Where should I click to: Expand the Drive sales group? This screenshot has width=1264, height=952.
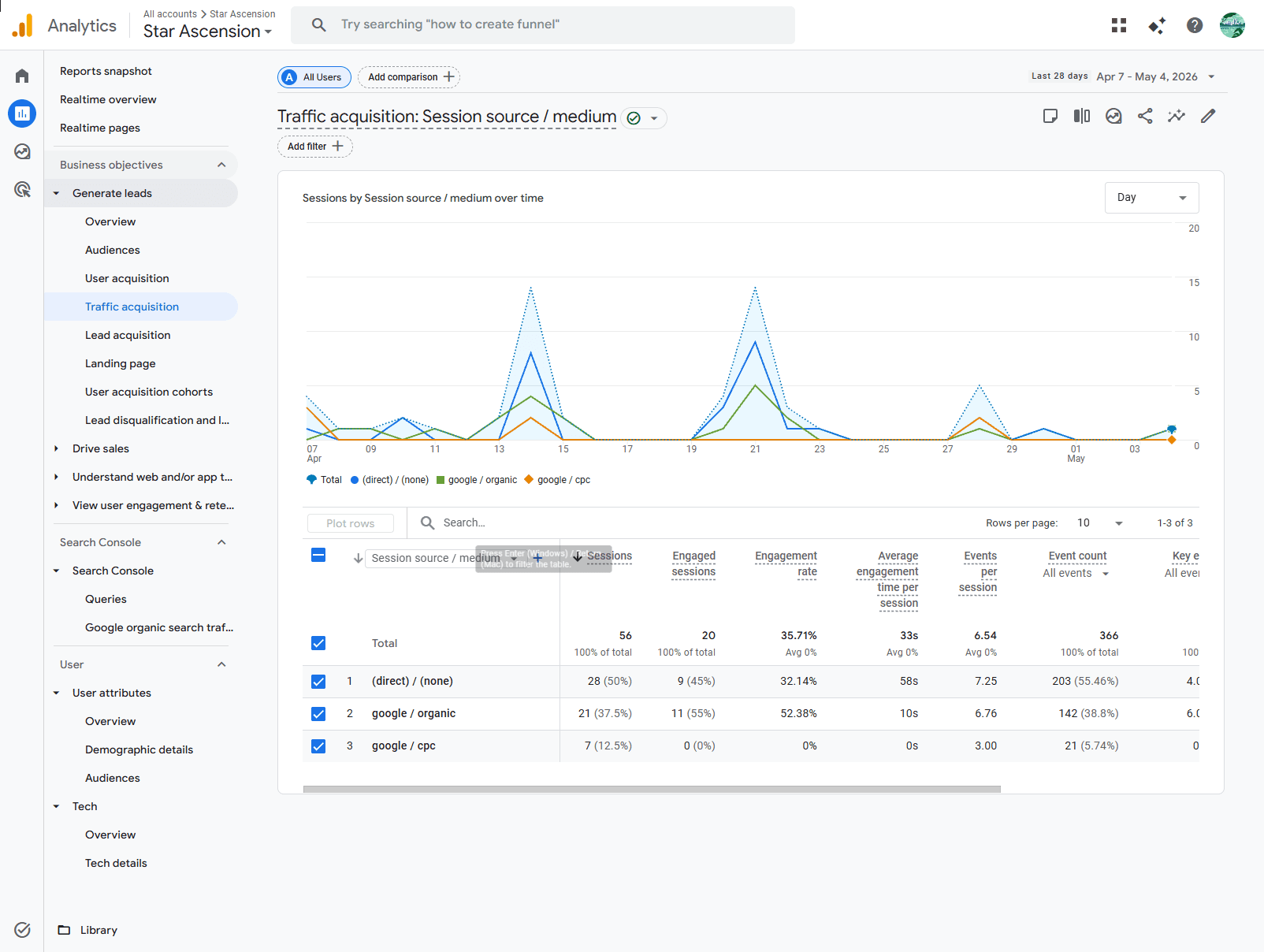(56, 448)
